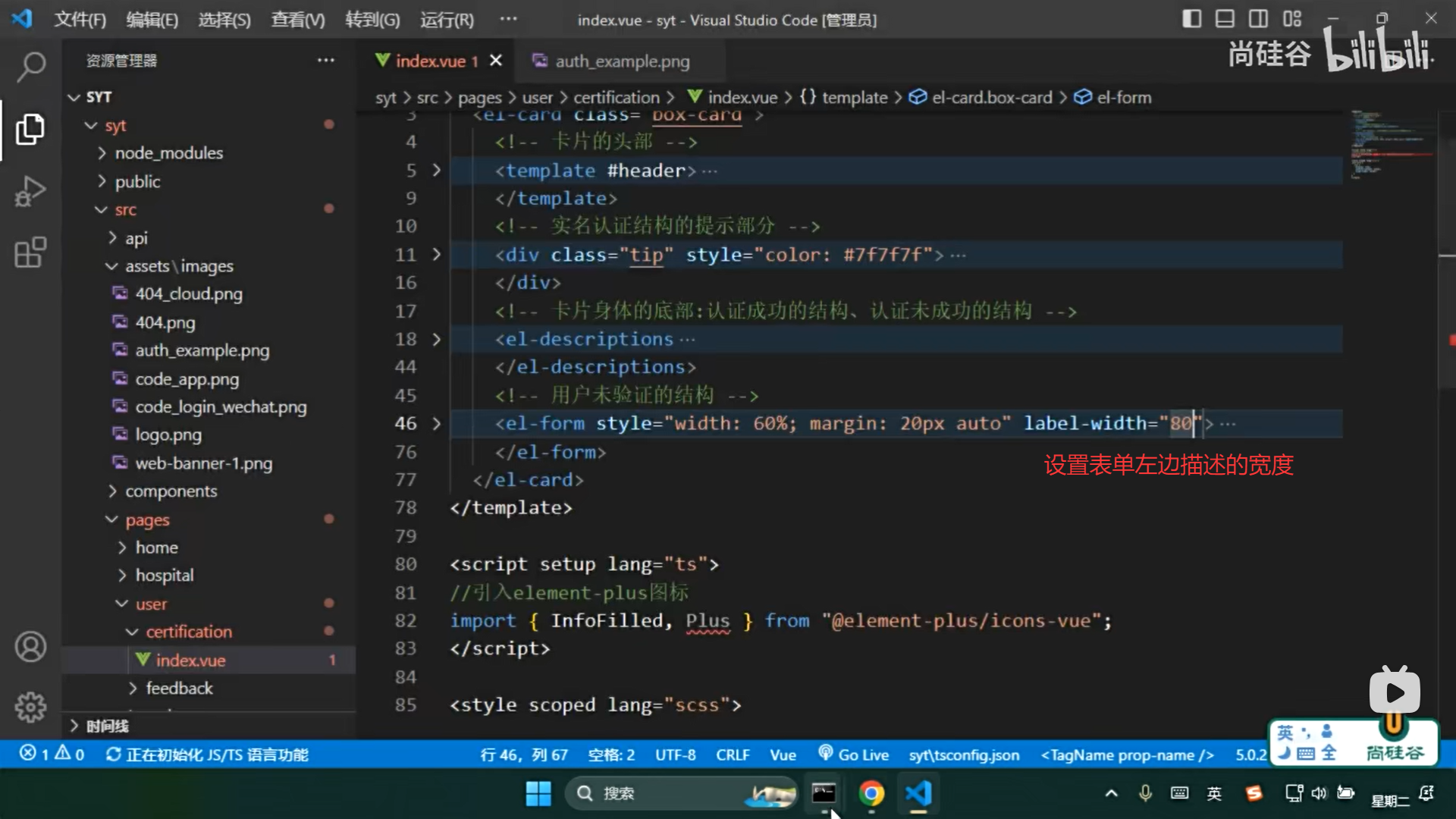Click the Go Live status bar button
Screen dimensions: 1456x819
coord(853,755)
